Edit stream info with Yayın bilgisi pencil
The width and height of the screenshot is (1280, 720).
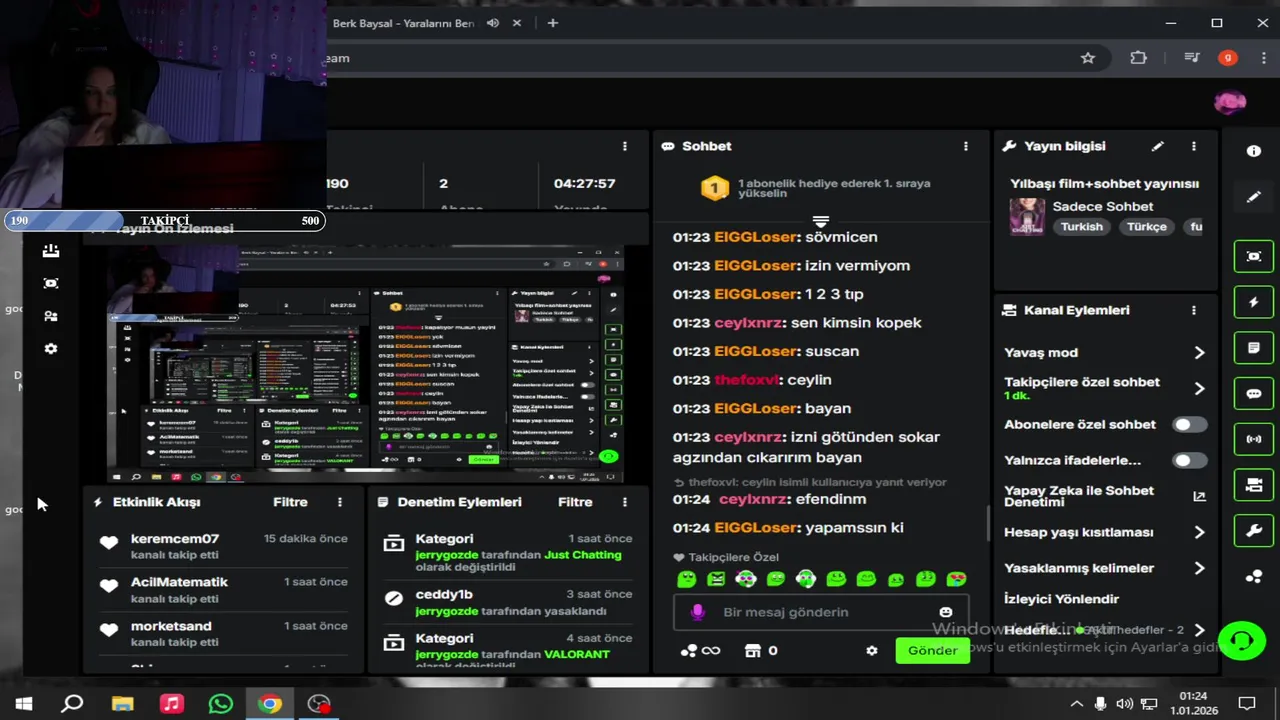point(1157,146)
